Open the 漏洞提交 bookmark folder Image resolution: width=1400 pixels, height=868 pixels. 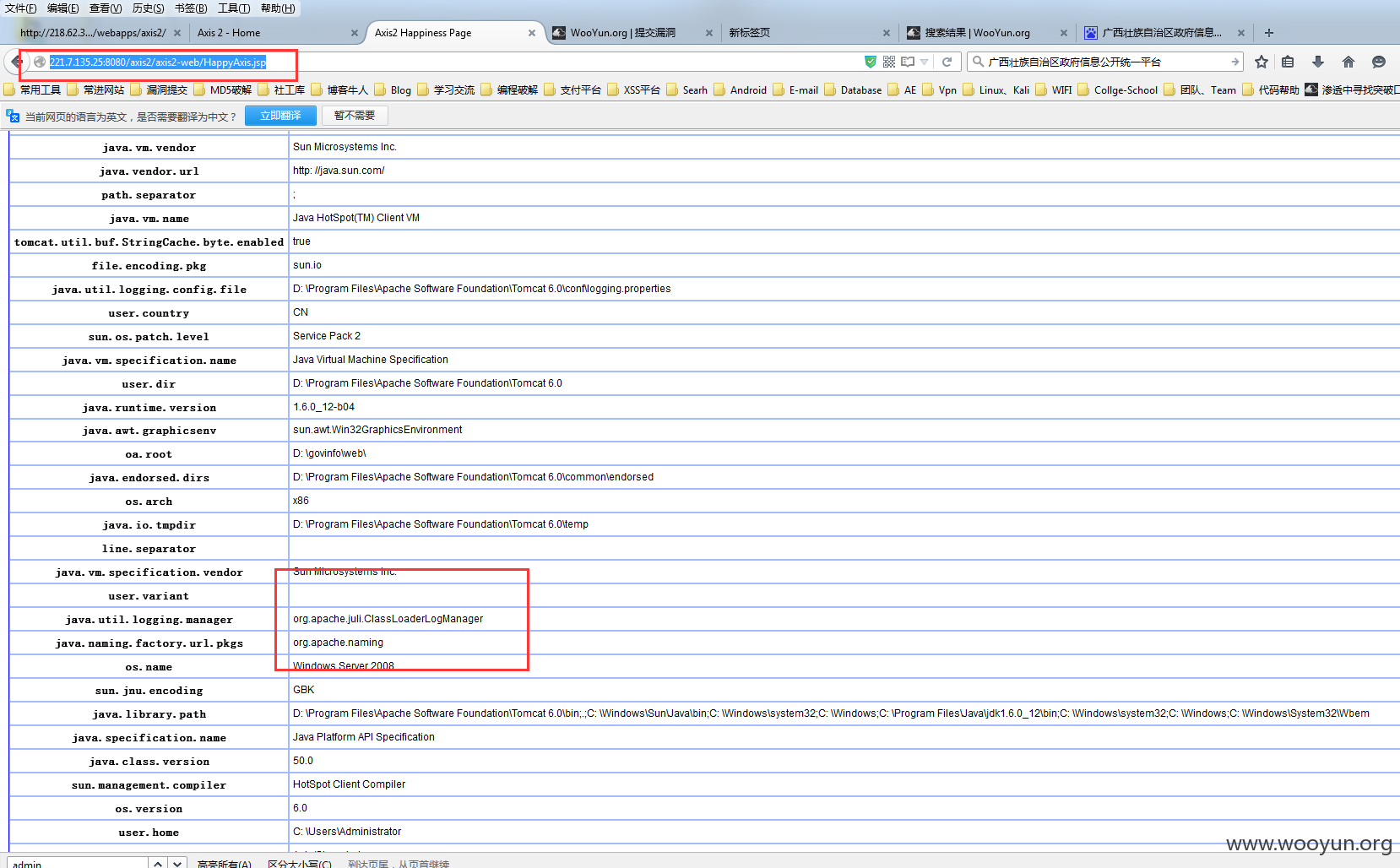point(159,90)
